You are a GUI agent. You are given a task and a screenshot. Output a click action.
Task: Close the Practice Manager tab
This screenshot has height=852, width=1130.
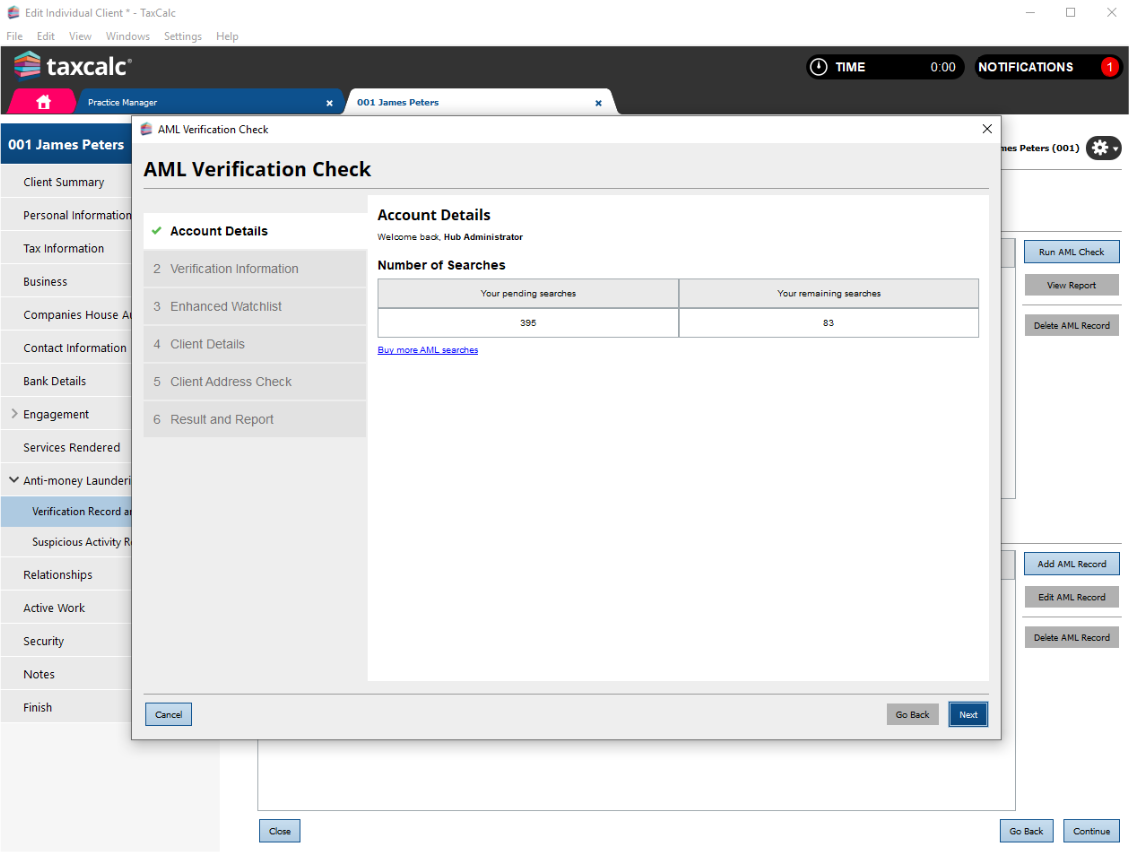[330, 103]
